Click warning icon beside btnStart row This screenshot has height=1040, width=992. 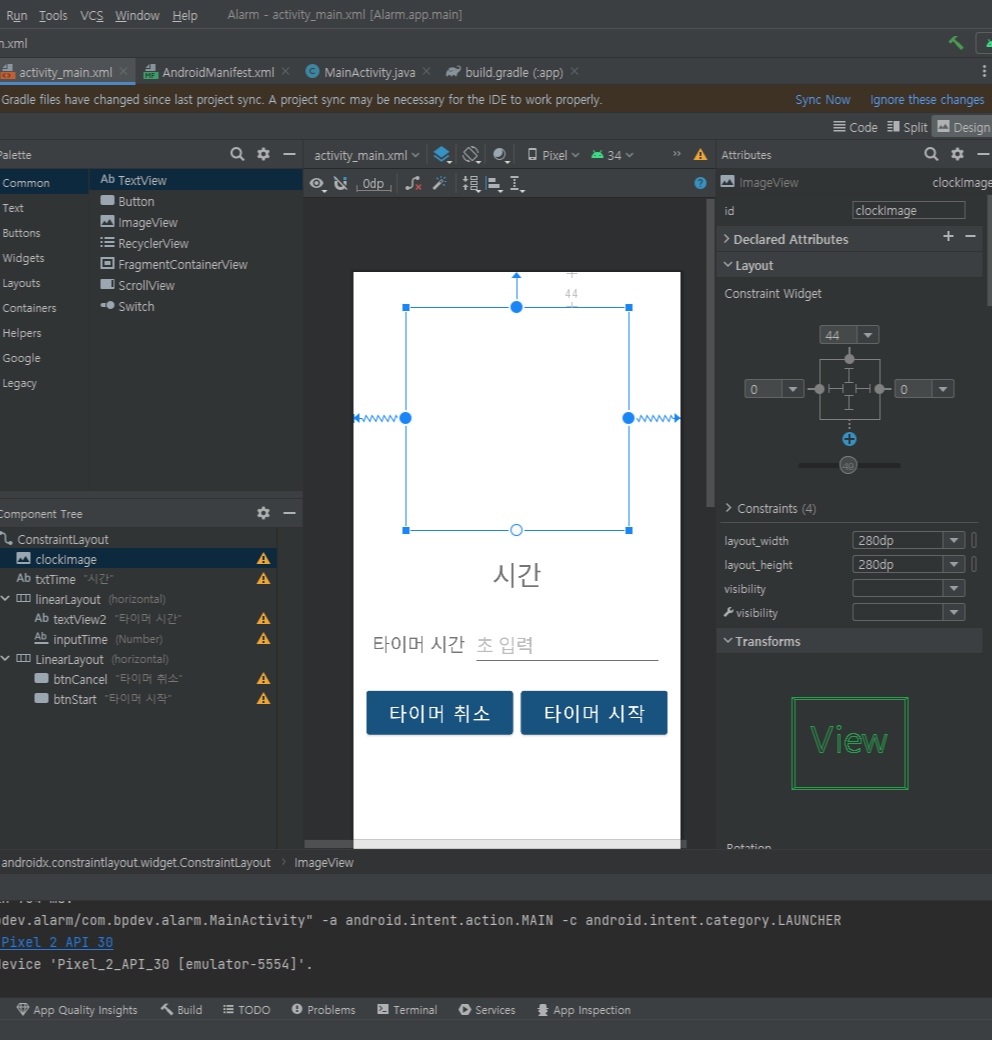pyautogui.click(x=263, y=698)
